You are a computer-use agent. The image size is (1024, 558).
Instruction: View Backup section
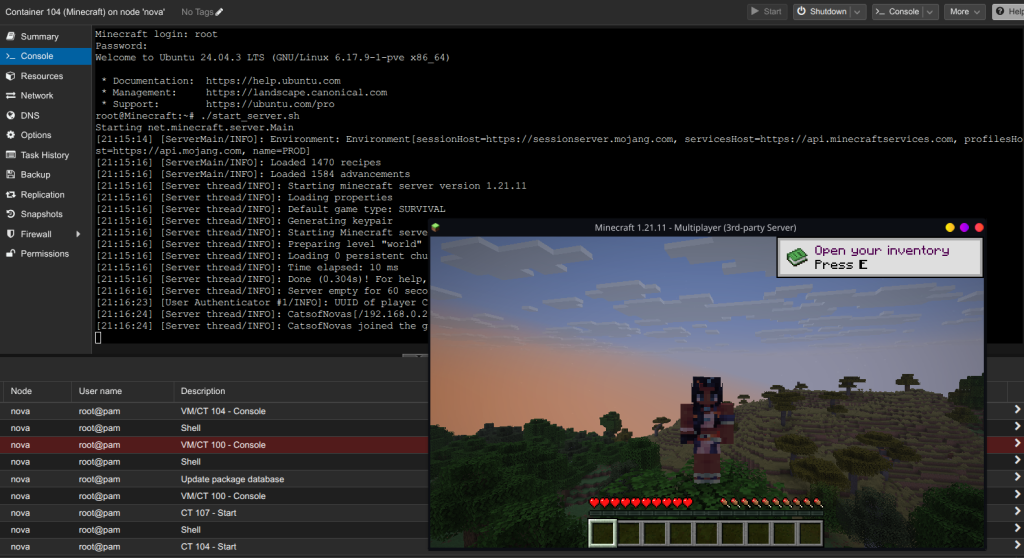(35, 175)
